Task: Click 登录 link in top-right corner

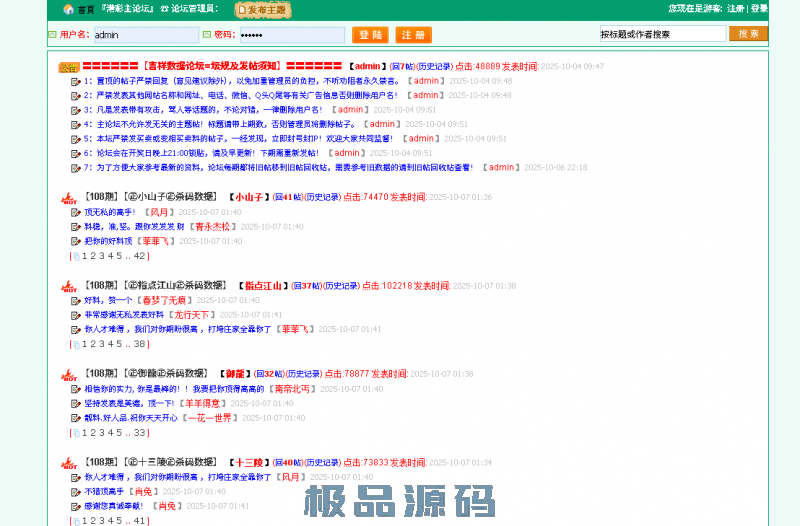Action: [759, 8]
